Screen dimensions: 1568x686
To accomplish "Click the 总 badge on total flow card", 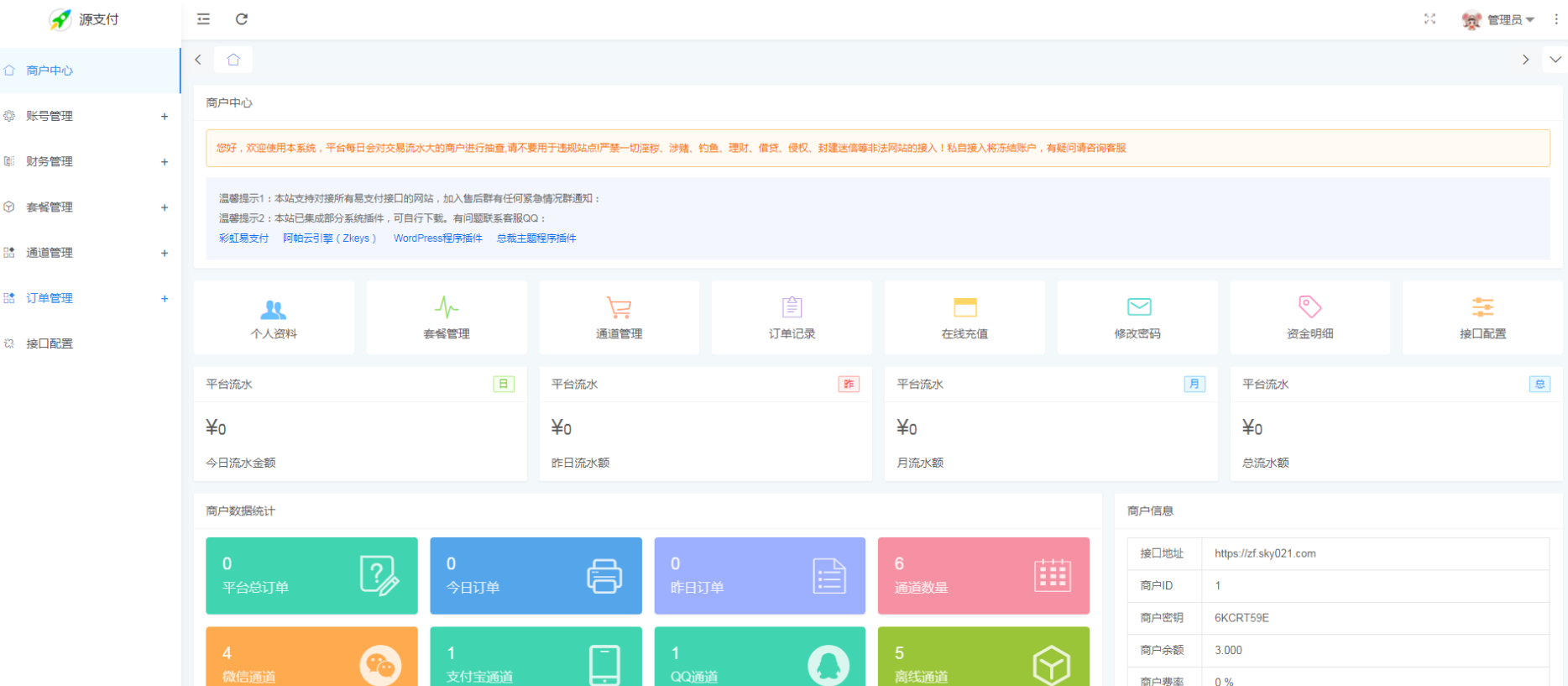I will click(x=1539, y=384).
